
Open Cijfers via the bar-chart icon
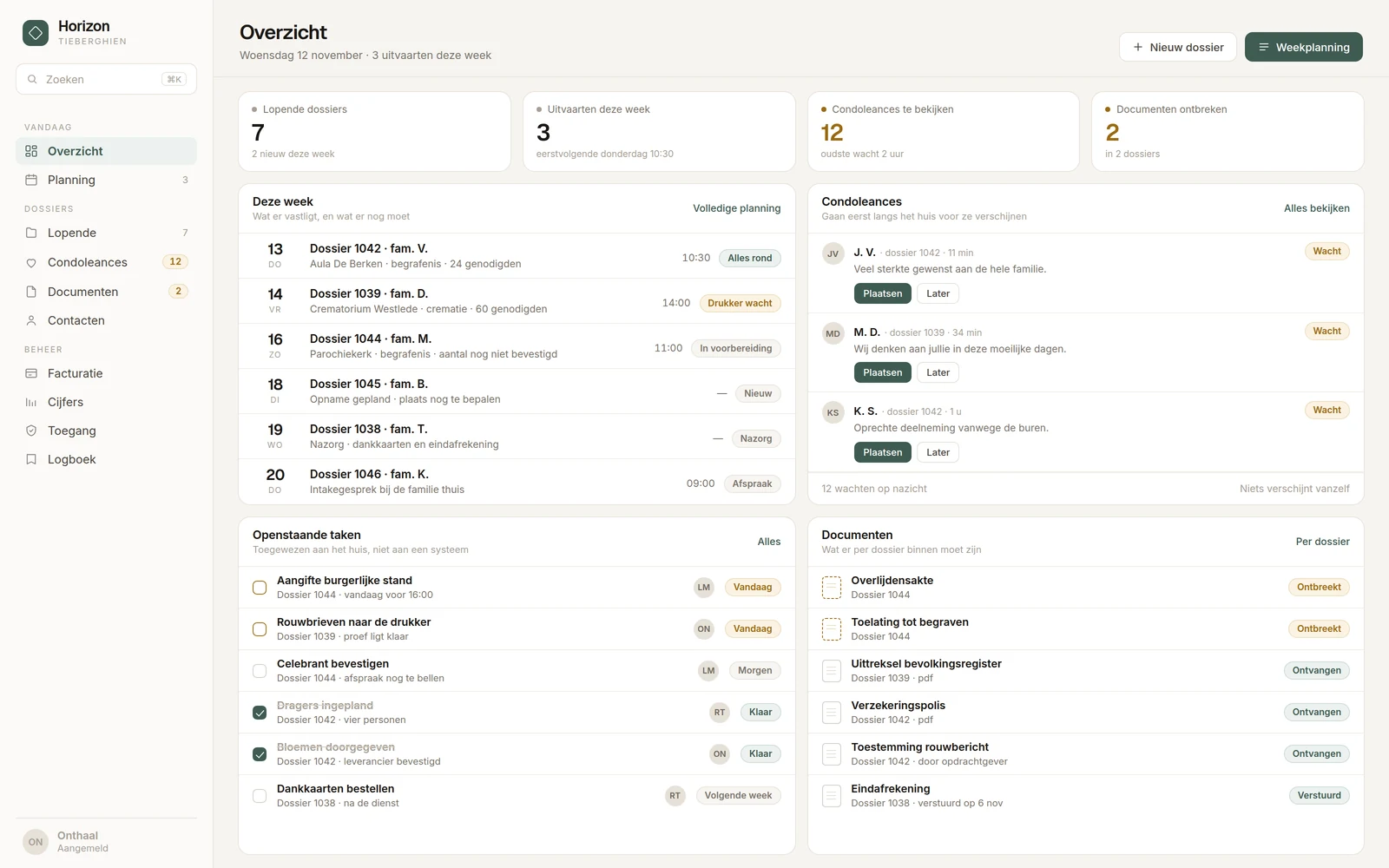[x=31, y=402]
